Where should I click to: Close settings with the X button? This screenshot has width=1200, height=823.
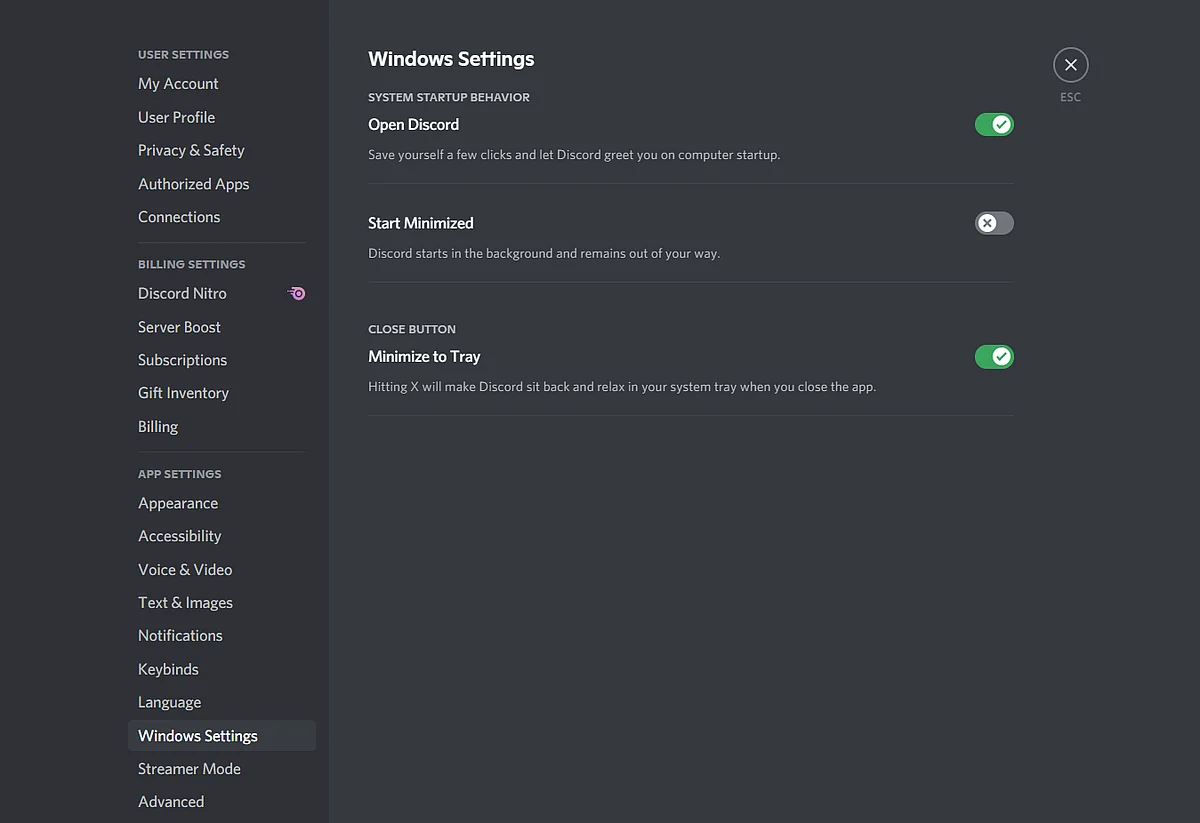point(1070,65)
